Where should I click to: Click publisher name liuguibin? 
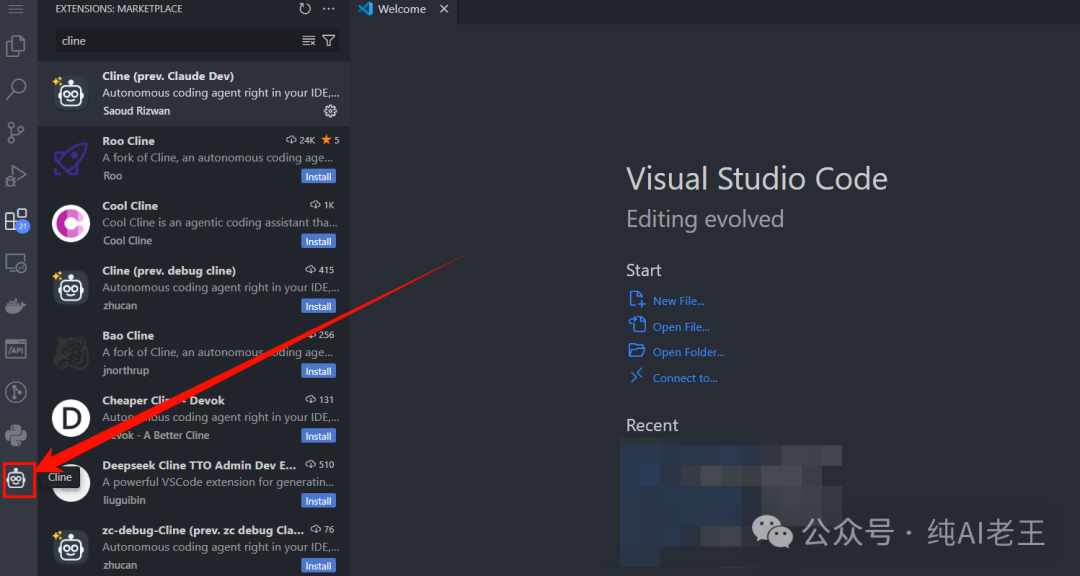pyautogui.click(x=124, y=500)
